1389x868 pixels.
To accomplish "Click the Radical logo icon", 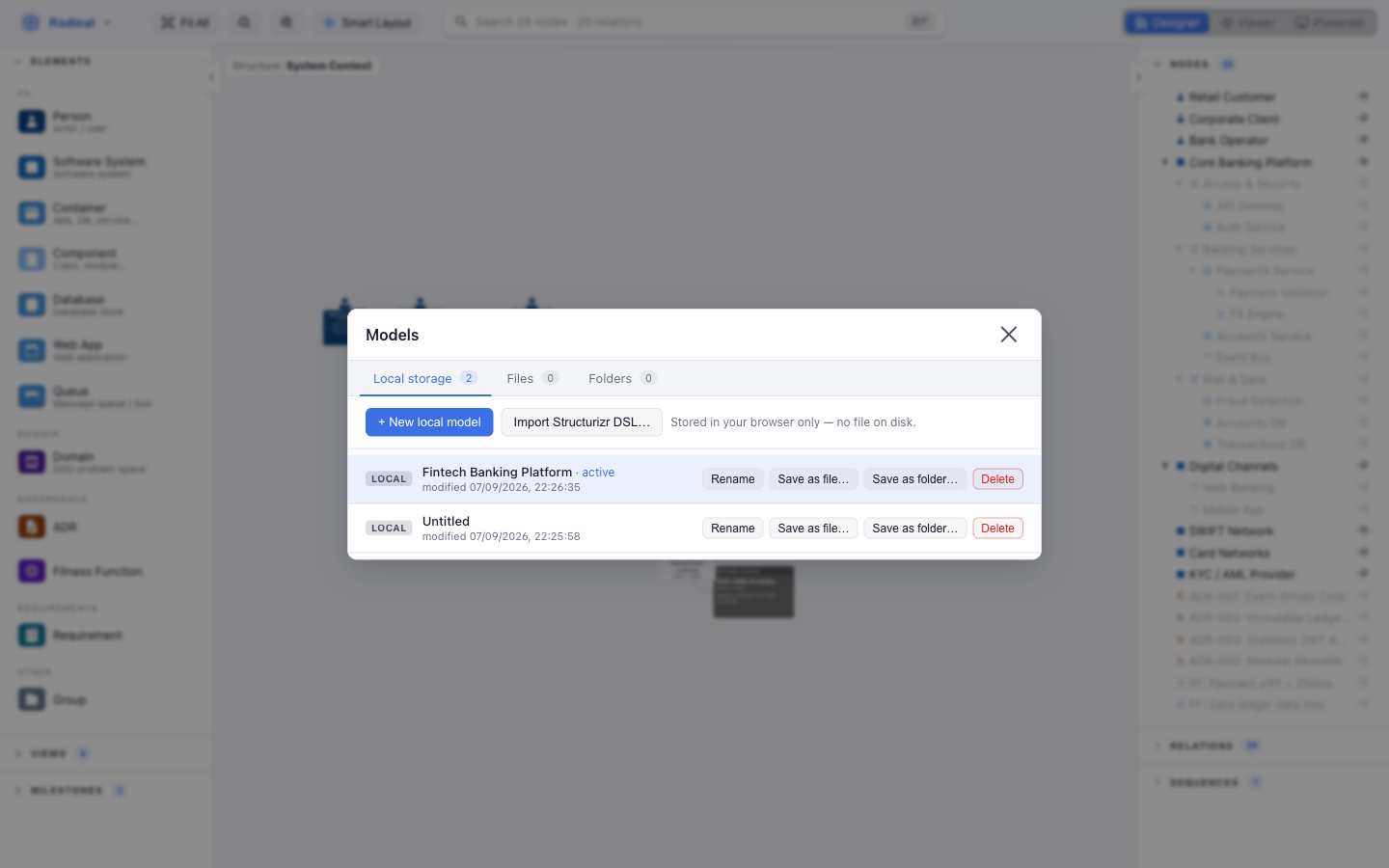I will click(x=31, y=22).
